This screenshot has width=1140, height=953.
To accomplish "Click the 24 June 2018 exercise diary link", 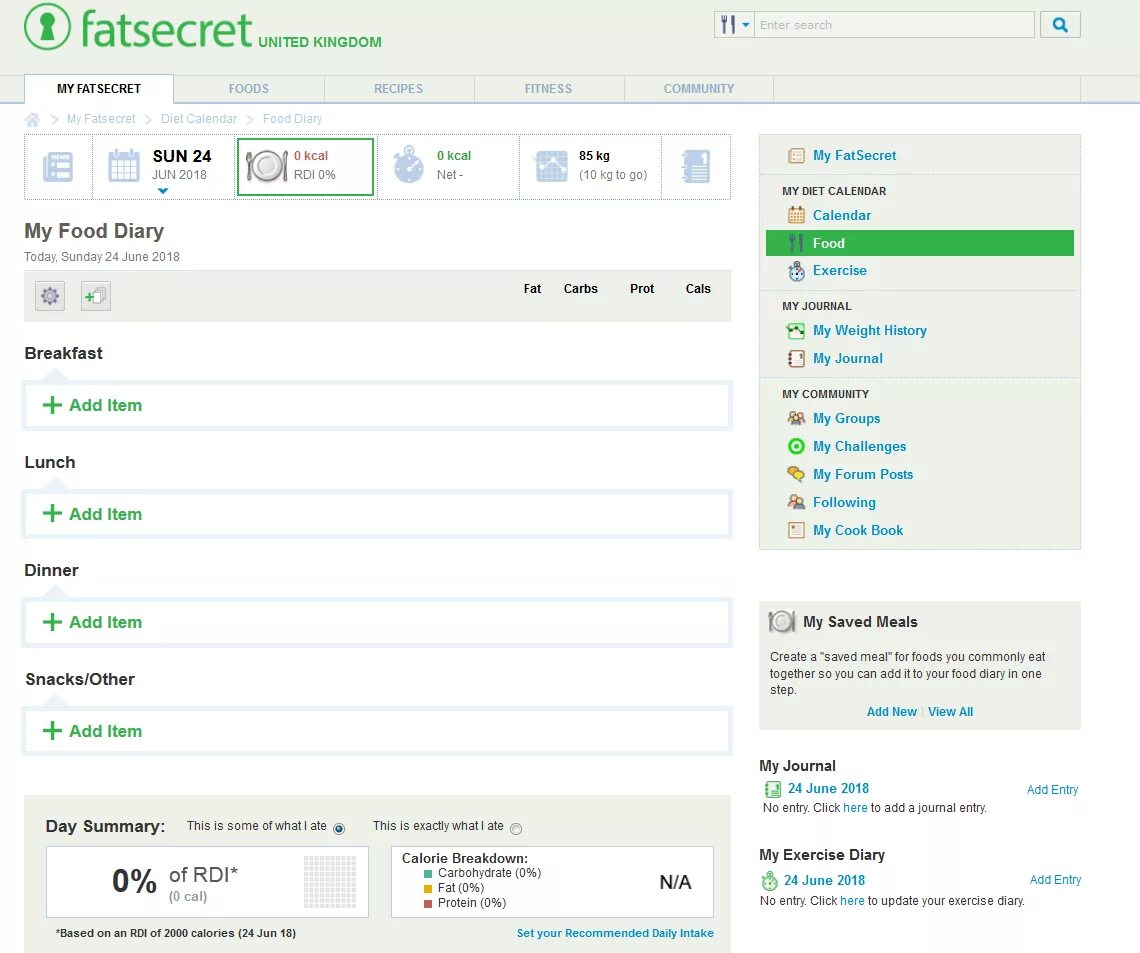I will [x=824, y=880].
